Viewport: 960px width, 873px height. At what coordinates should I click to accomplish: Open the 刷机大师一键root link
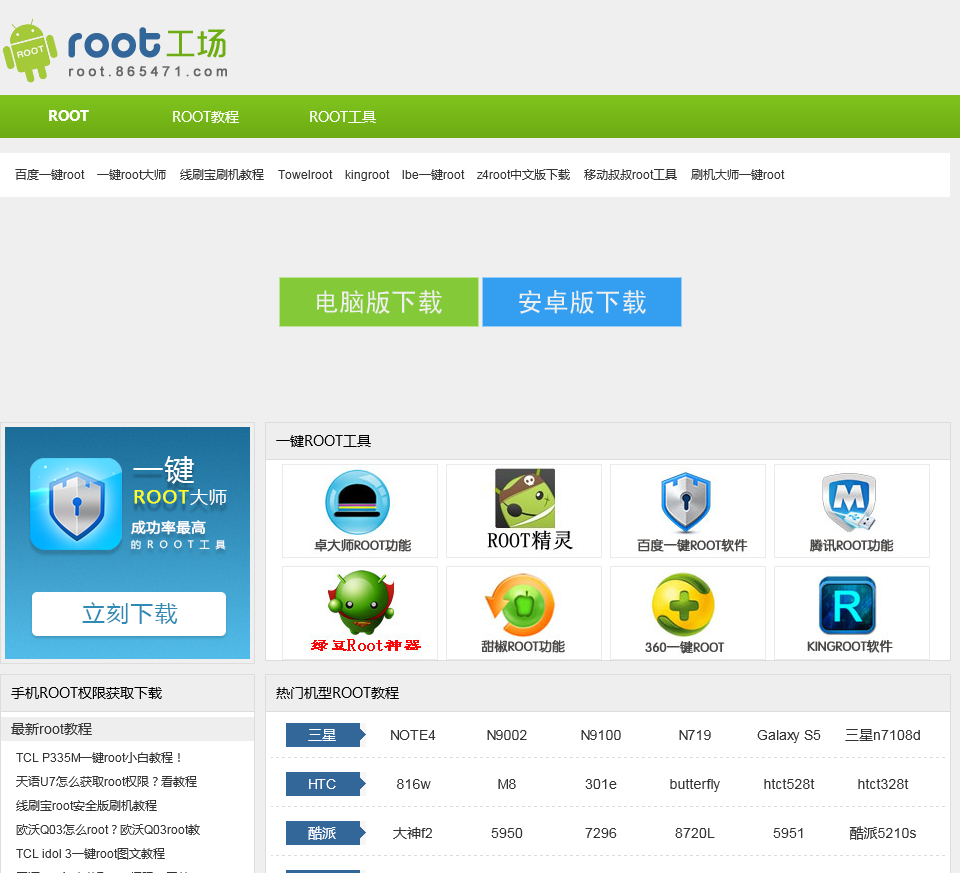pyautogui.click(x=737, y=174)
